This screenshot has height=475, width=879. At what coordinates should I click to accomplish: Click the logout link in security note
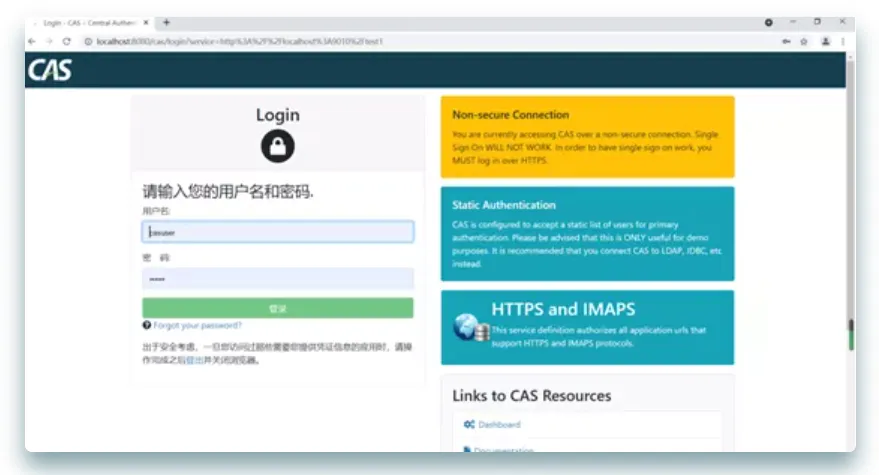[x=195, y=360]
